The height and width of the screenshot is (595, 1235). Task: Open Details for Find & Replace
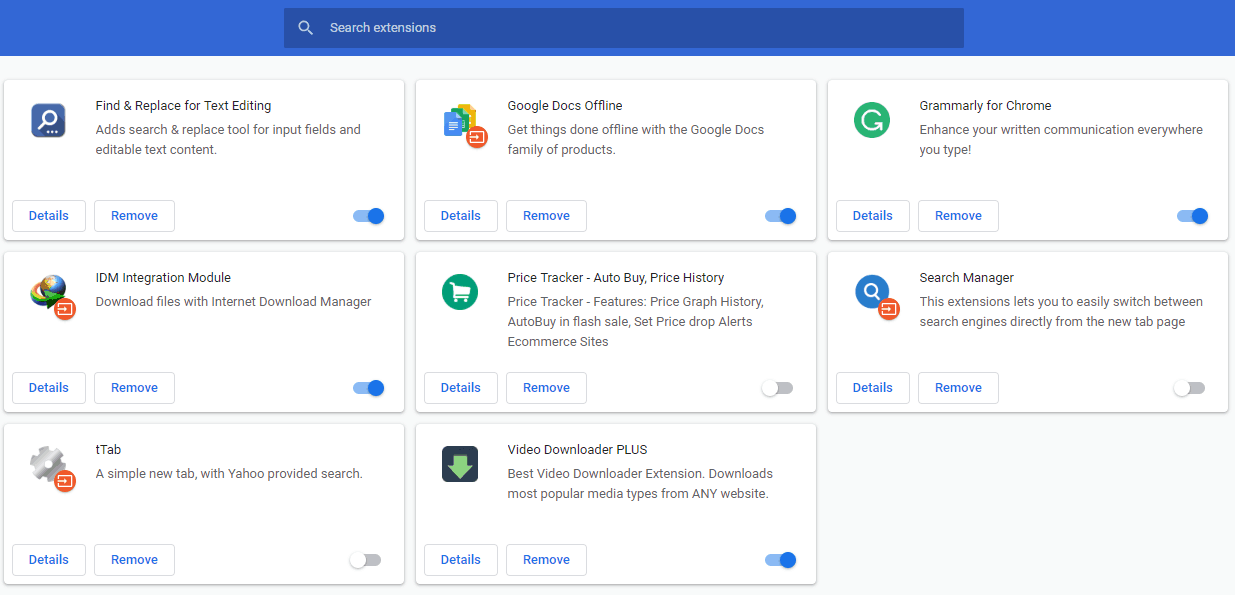point(49,216)
